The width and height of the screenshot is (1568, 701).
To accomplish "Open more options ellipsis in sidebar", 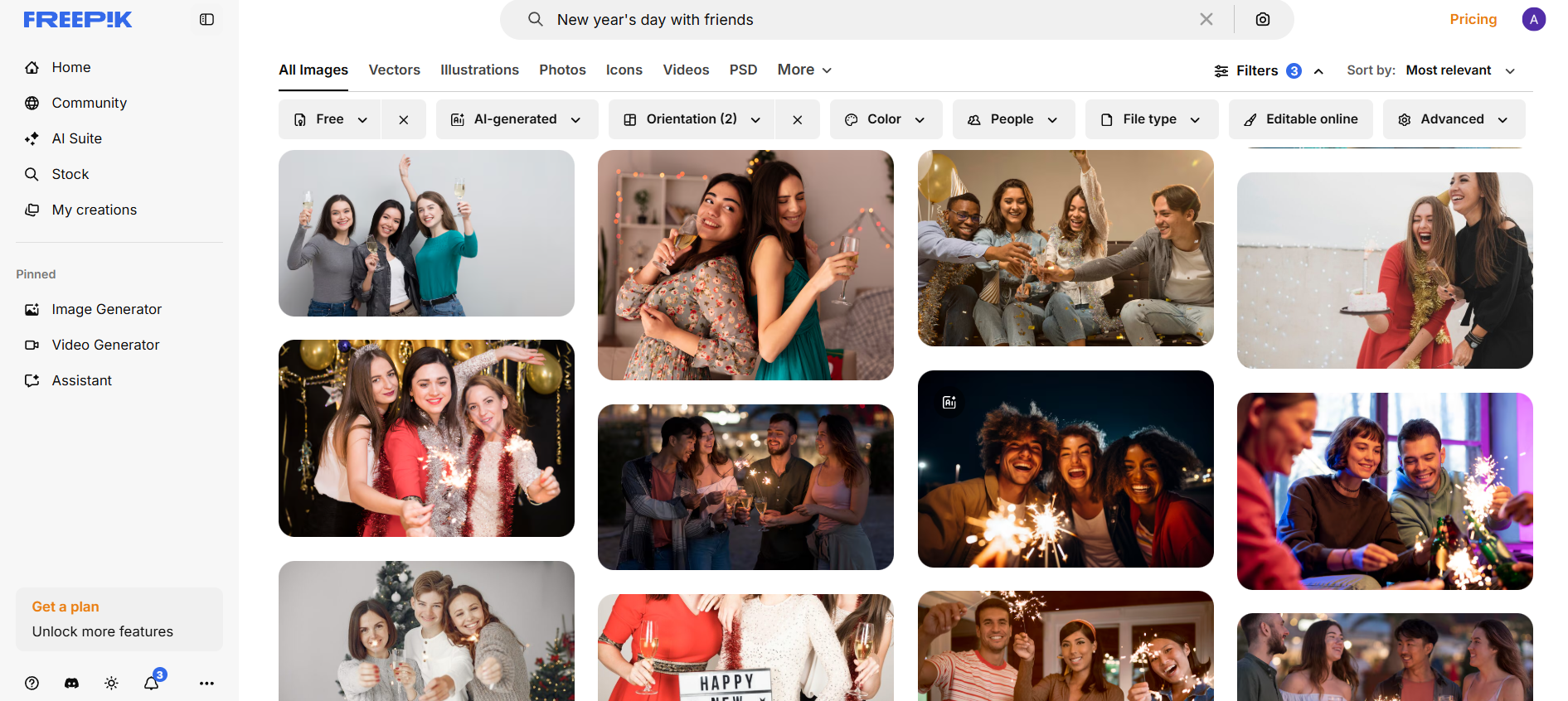I will click(x=206, y=683).
